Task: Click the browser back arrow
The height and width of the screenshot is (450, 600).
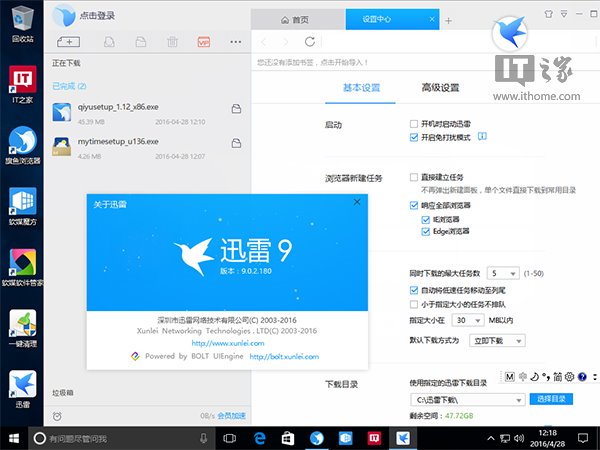Action: pos(264,42)
